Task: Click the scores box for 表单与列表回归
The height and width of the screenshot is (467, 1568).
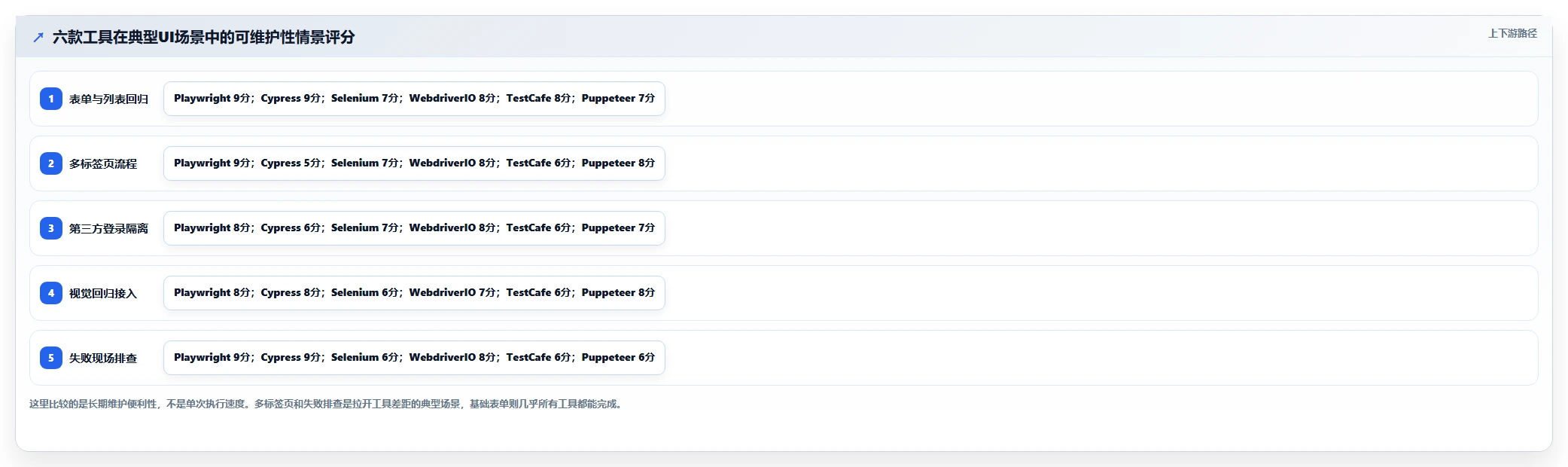Action: pos(414,99)
